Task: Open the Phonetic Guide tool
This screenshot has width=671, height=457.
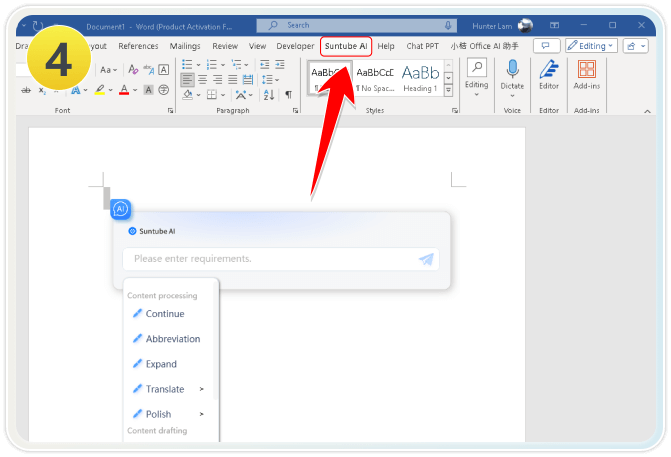Action: 148,69
